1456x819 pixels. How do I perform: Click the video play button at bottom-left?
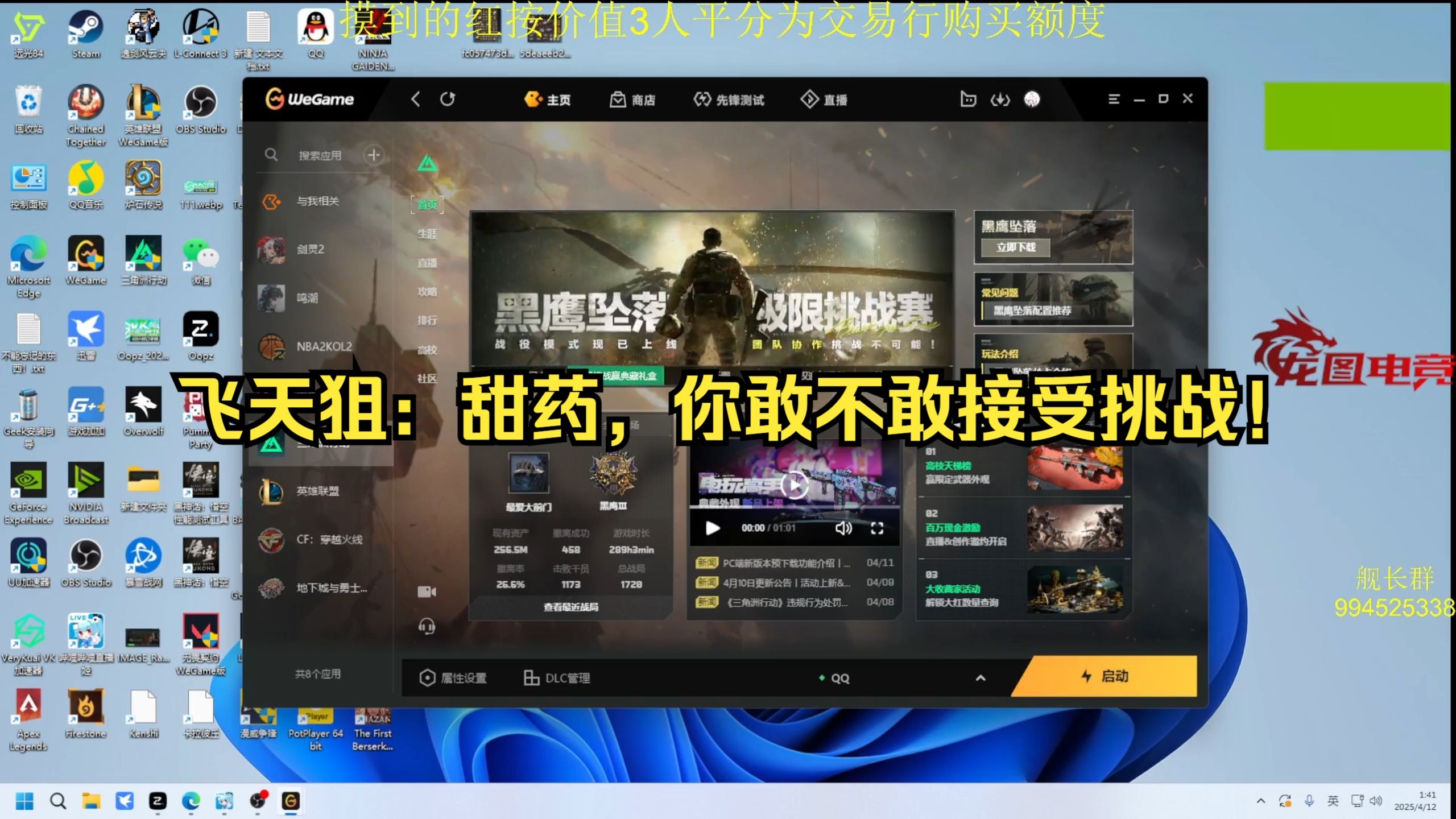click(x=712, y=528)
